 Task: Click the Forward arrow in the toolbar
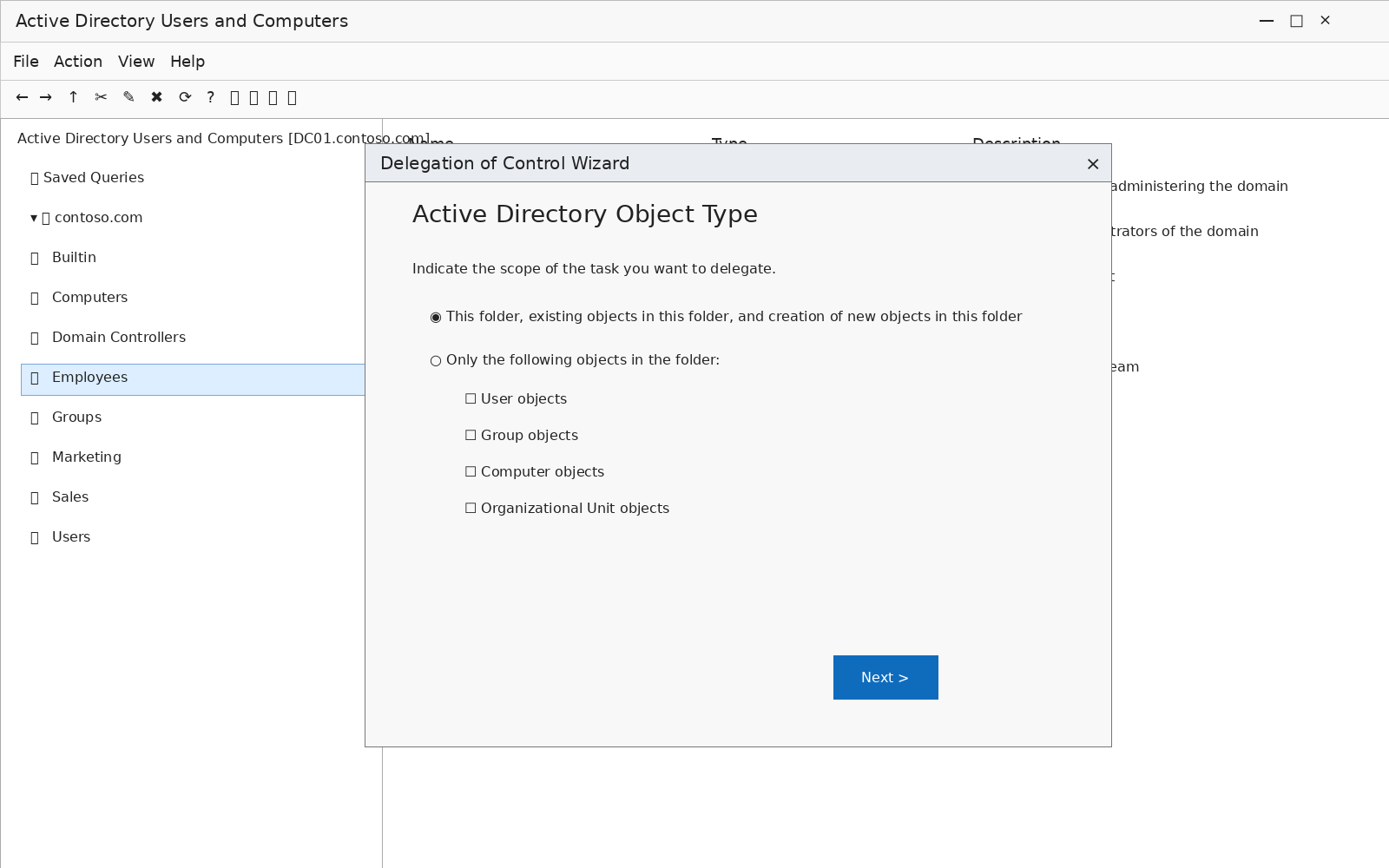46,97
